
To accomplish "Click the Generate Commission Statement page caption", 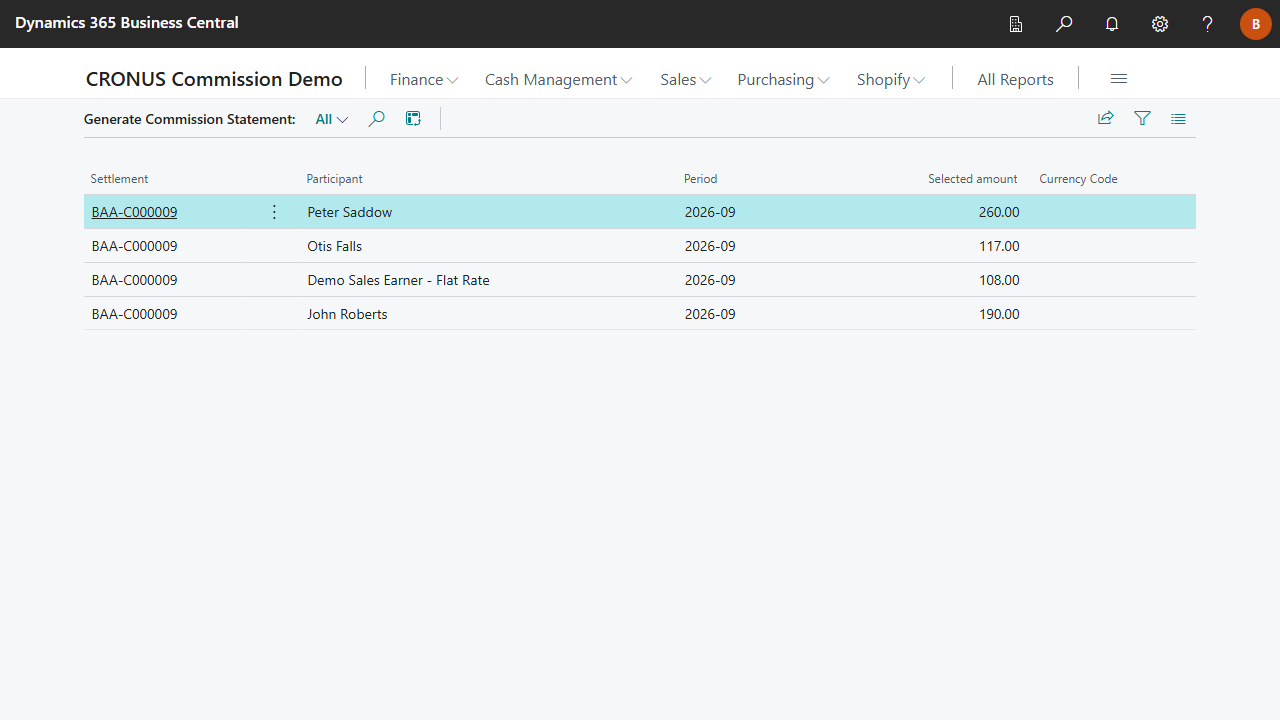I will (190, 119).
